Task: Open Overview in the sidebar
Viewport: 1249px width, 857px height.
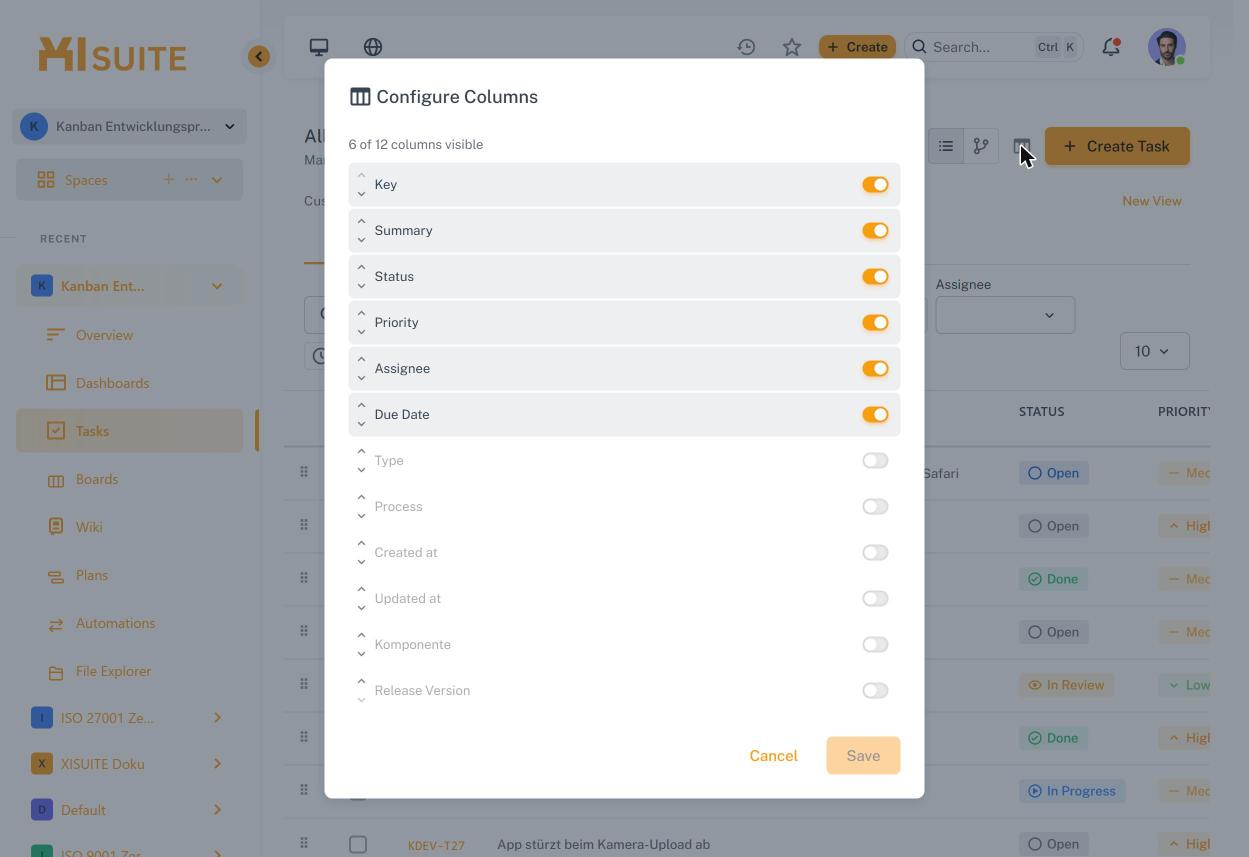Action: pyautogui.click(x=104, y=335)
